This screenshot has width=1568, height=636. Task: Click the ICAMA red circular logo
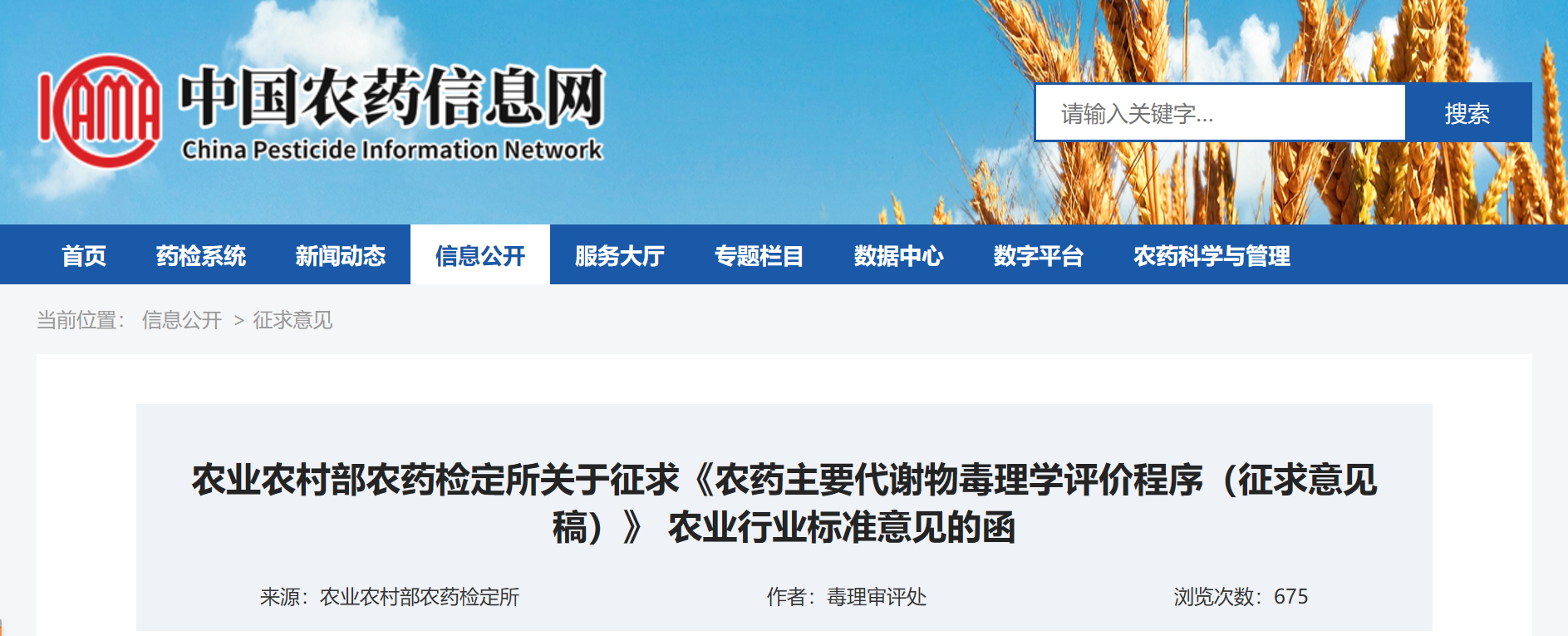coord(100,111)
